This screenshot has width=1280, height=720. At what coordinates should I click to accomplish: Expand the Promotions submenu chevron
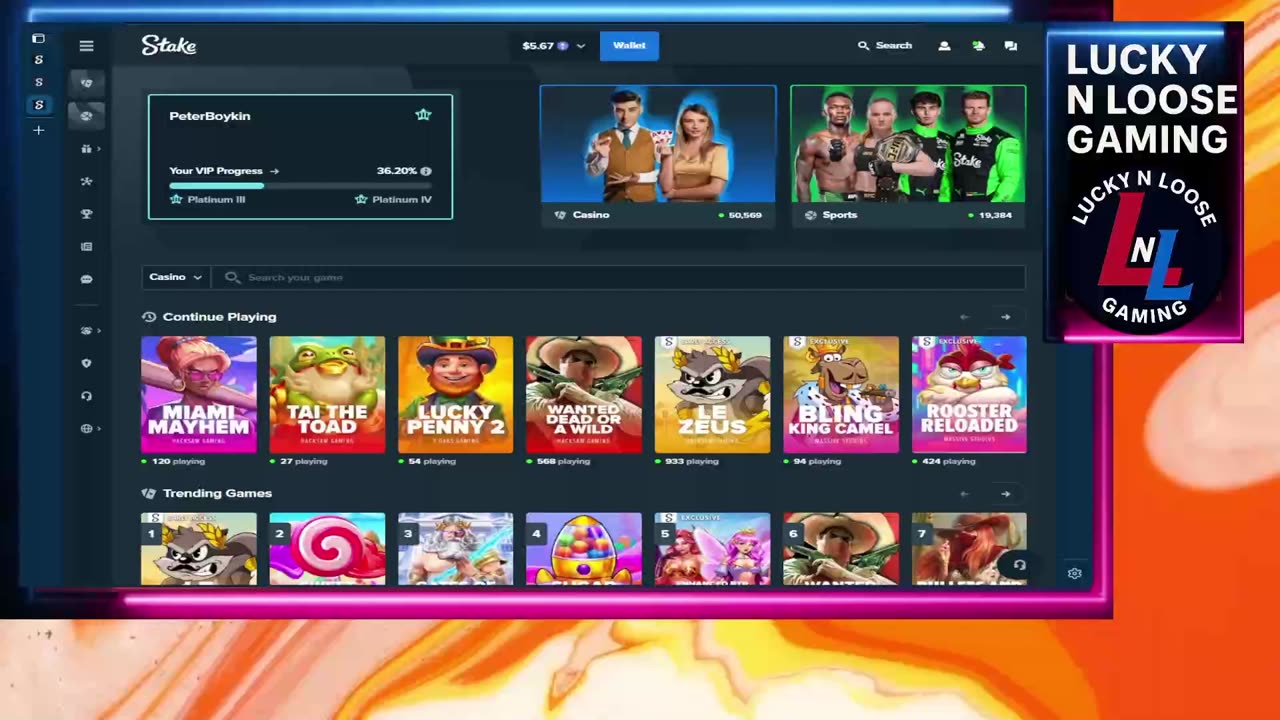(99, 149)
